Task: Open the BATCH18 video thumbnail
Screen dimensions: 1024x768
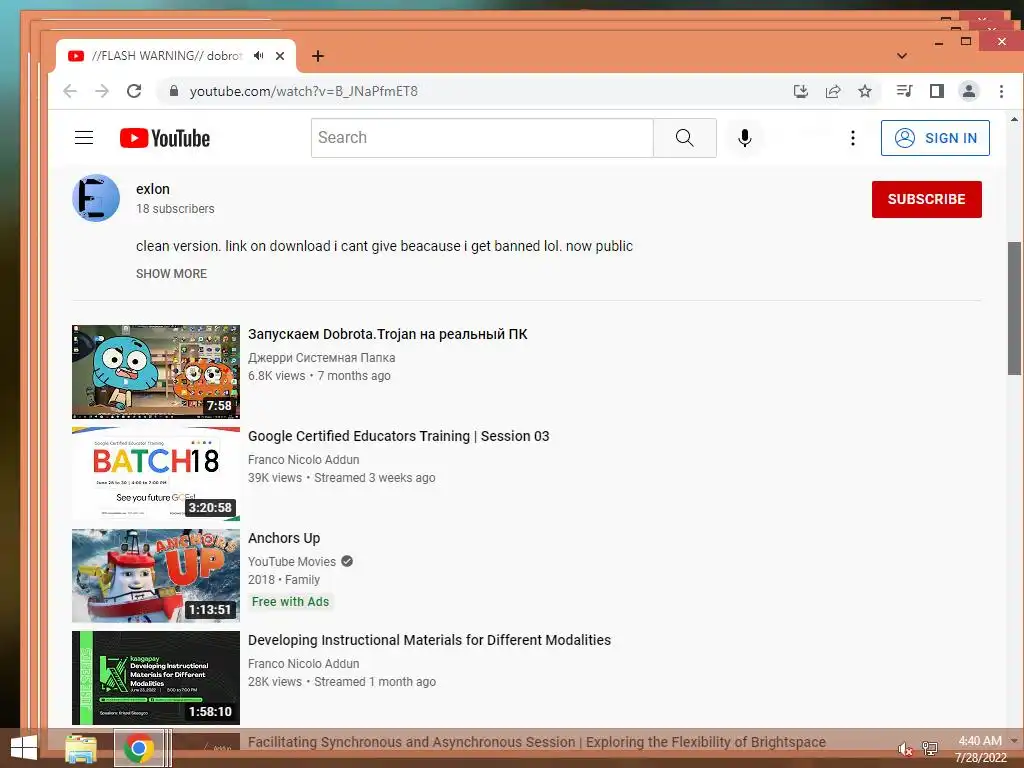Action: pos(155,473)
